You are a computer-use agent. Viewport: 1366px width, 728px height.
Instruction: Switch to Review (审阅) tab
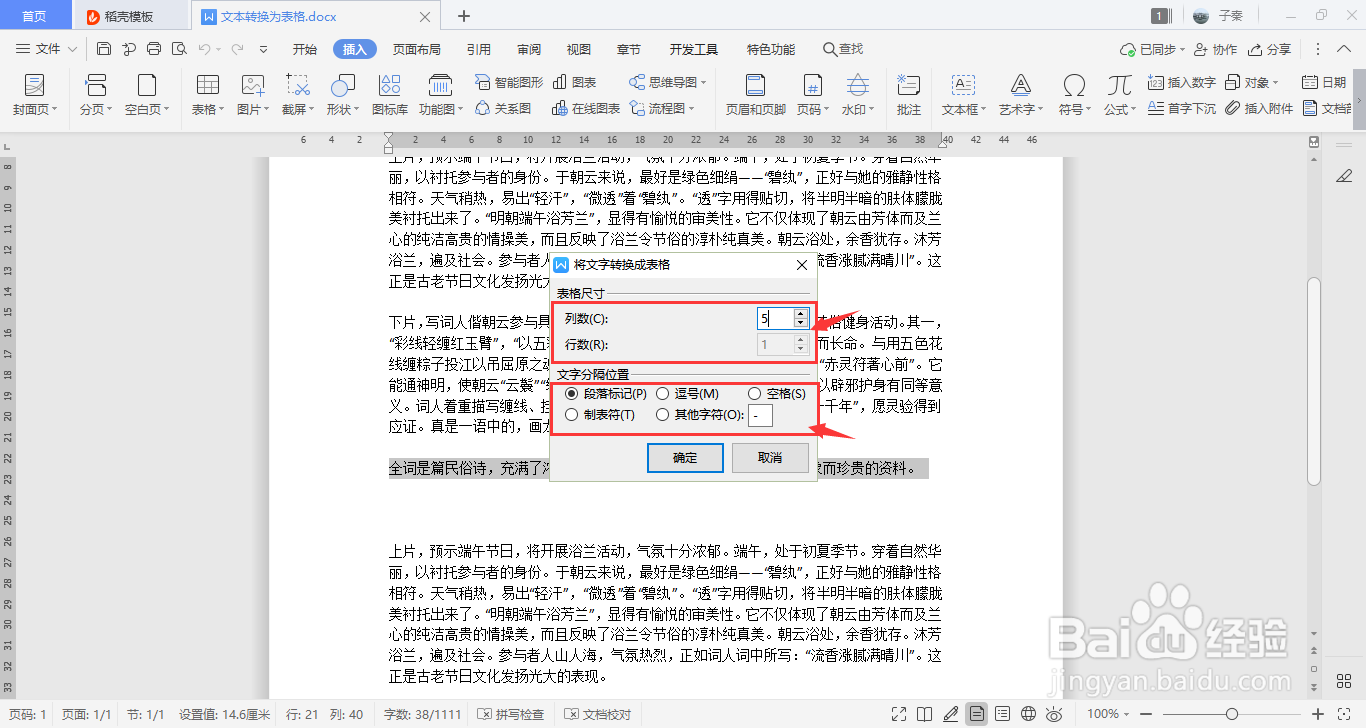tap(529, 49)
